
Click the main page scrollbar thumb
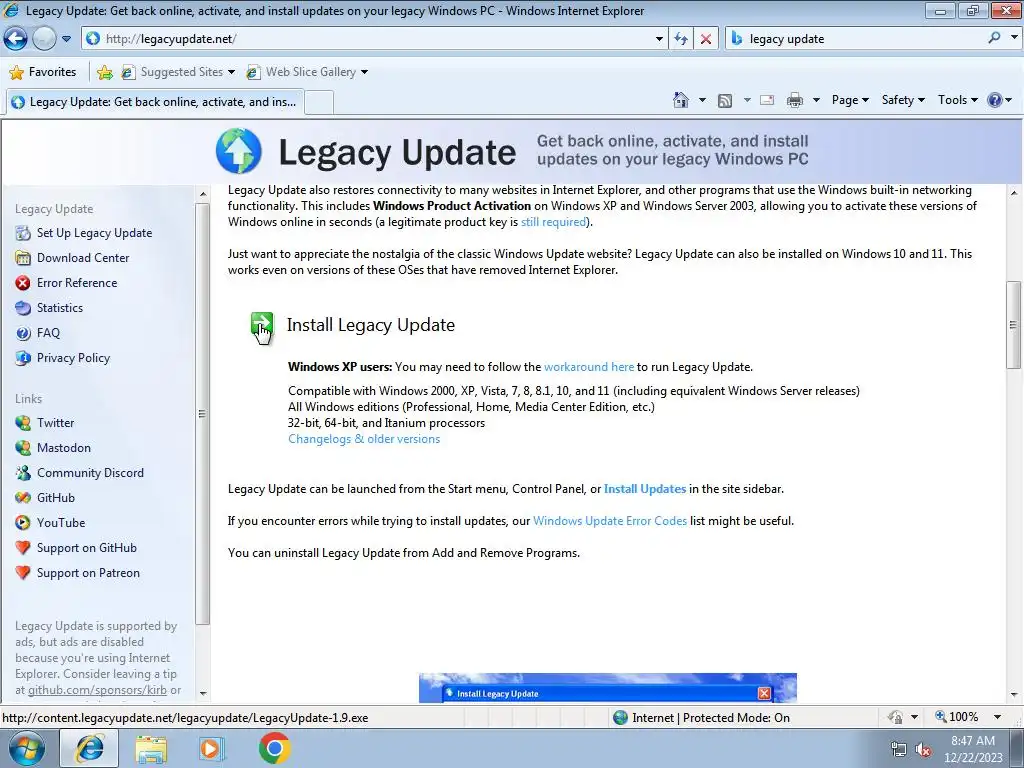(1013, 325)
